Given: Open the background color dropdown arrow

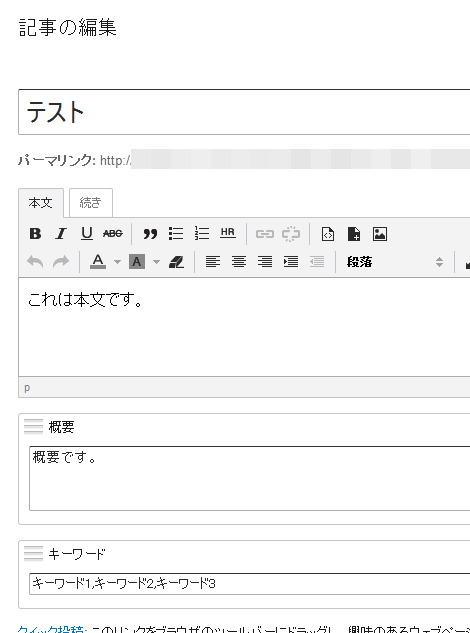Looking at the screenshot, I should (156, 262).
